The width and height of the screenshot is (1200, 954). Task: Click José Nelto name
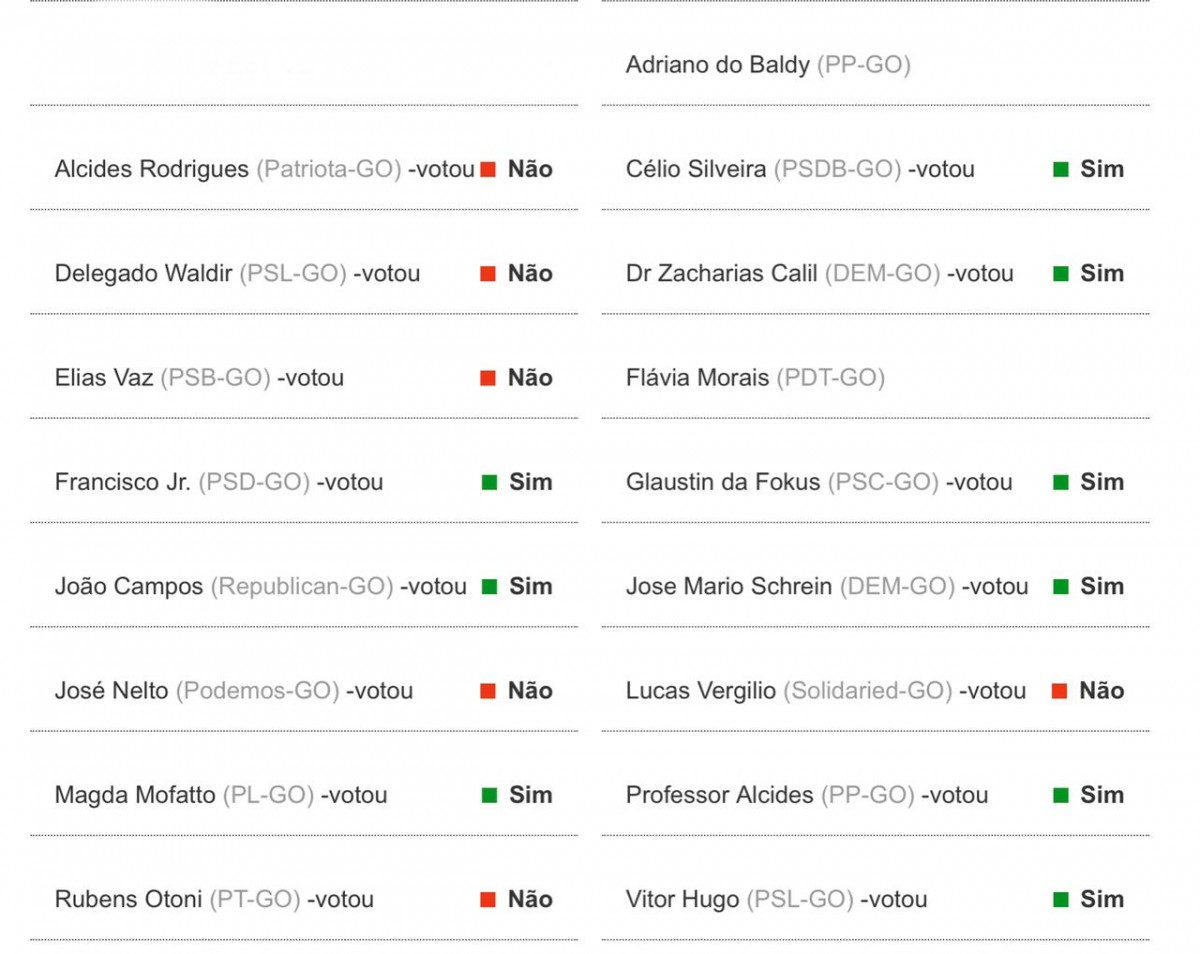pyautogui.click(x=111, y=691)
